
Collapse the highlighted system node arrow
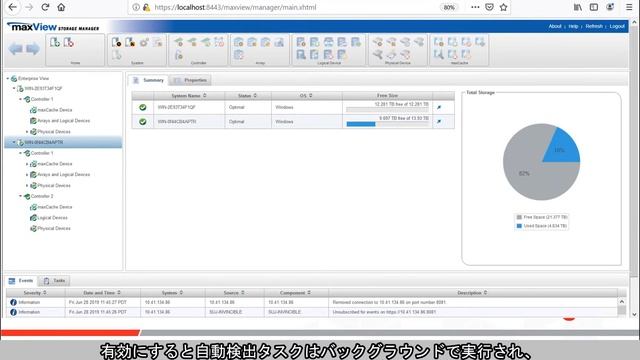click(14, 142)
